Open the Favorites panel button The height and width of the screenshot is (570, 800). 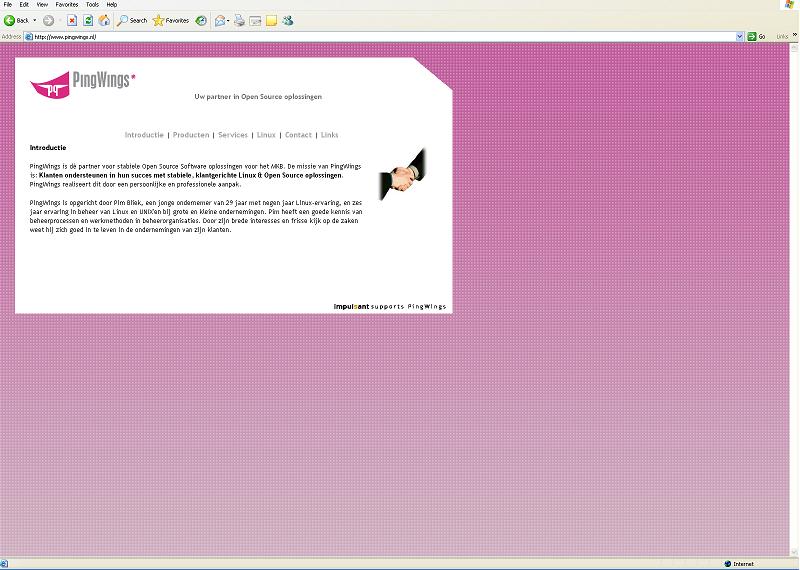pyautogui.click(x=170, y=20)
